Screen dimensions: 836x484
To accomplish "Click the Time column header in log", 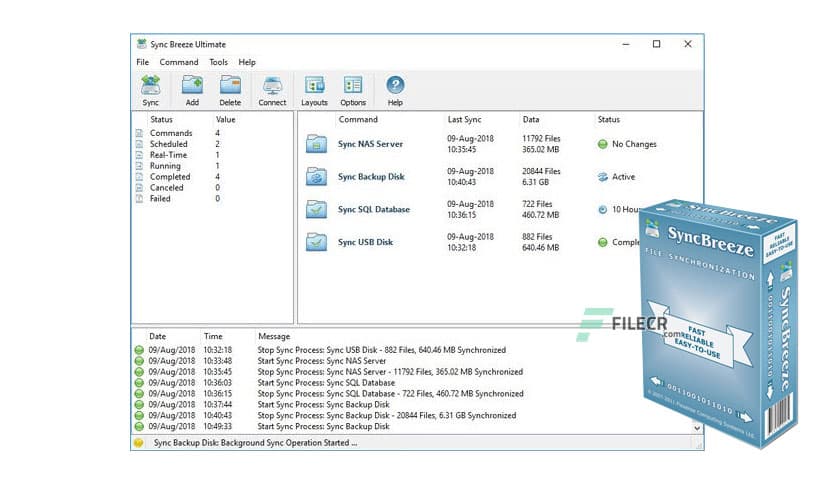I will coord(213,336).
